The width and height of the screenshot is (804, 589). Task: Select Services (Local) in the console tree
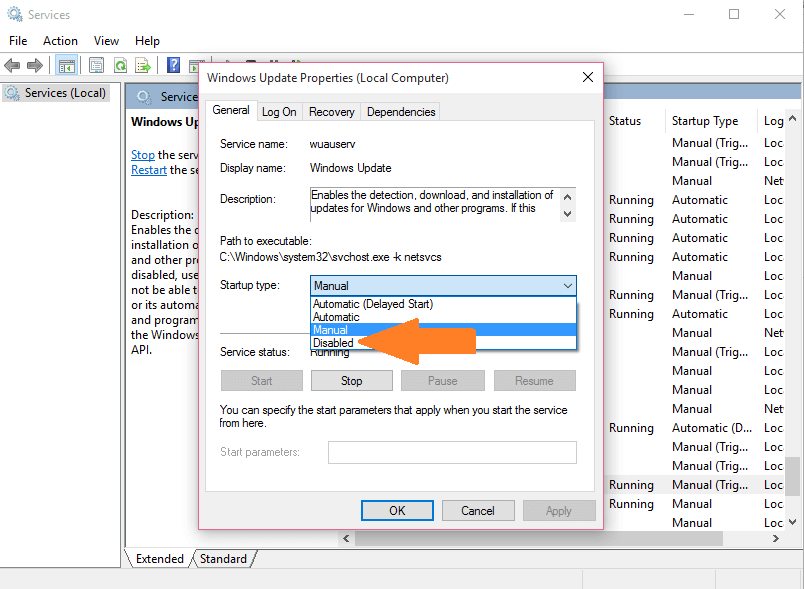[56, 93]
